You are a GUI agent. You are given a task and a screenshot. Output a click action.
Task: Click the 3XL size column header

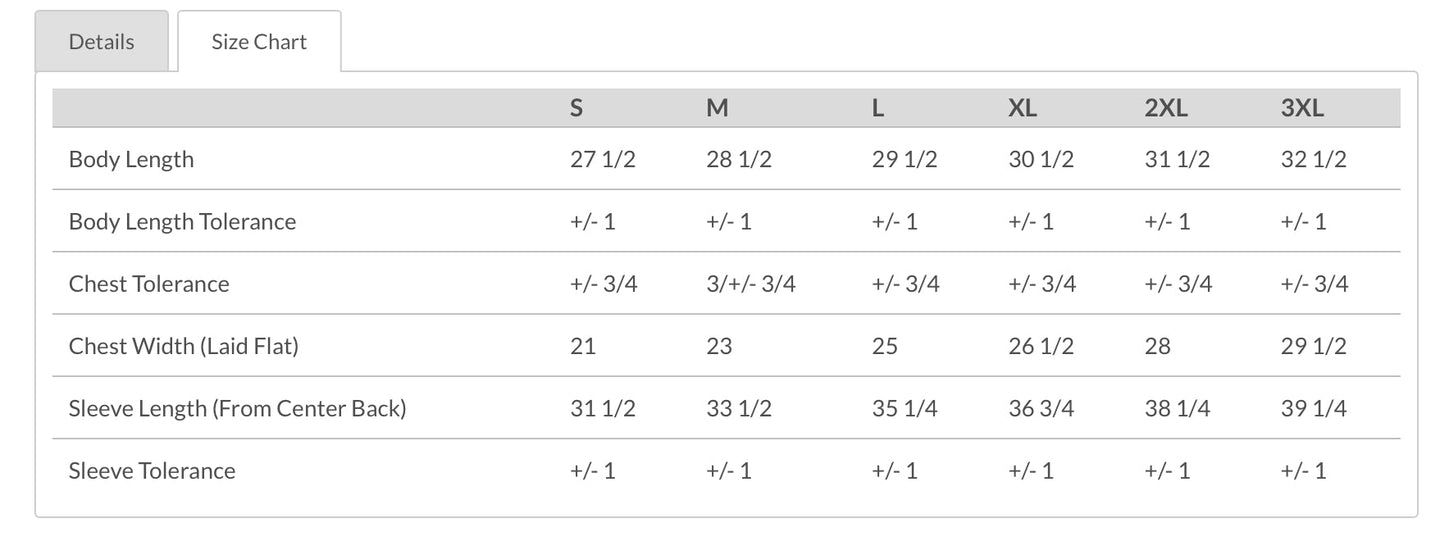tap(1302, 109)
